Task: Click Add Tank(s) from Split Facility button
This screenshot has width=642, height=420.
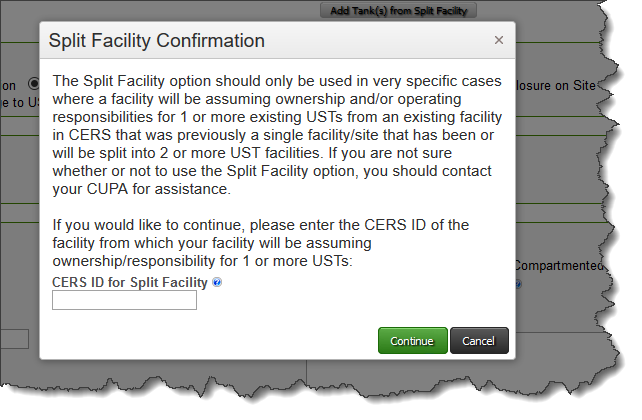Action: click(398, 10)
